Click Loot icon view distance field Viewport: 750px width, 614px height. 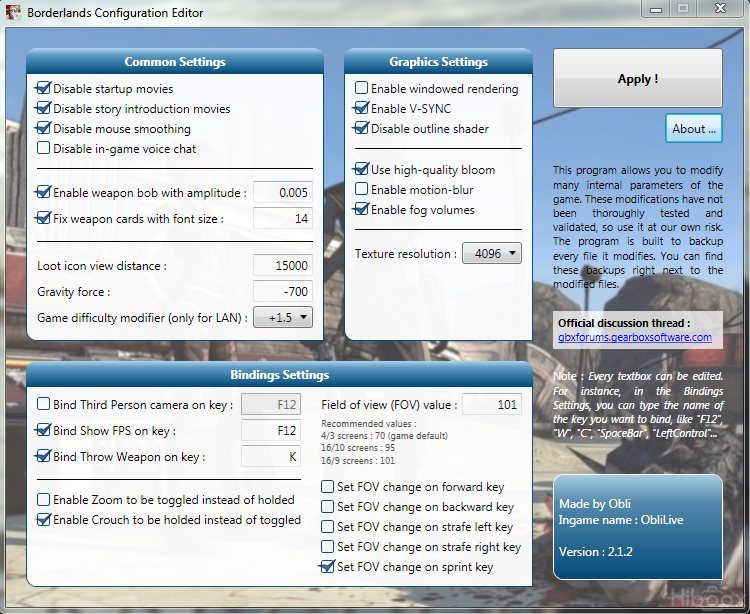pyautogui.click(x=283, y=265)
